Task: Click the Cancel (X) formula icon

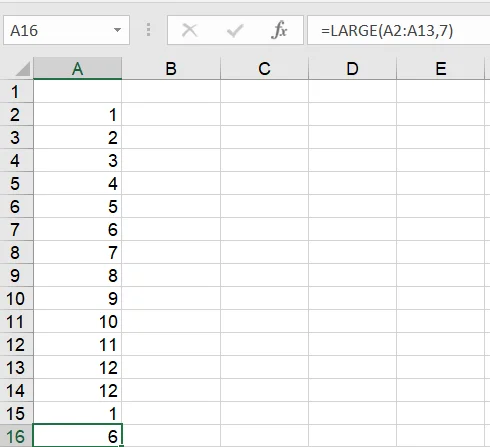Action: [190, 30]
